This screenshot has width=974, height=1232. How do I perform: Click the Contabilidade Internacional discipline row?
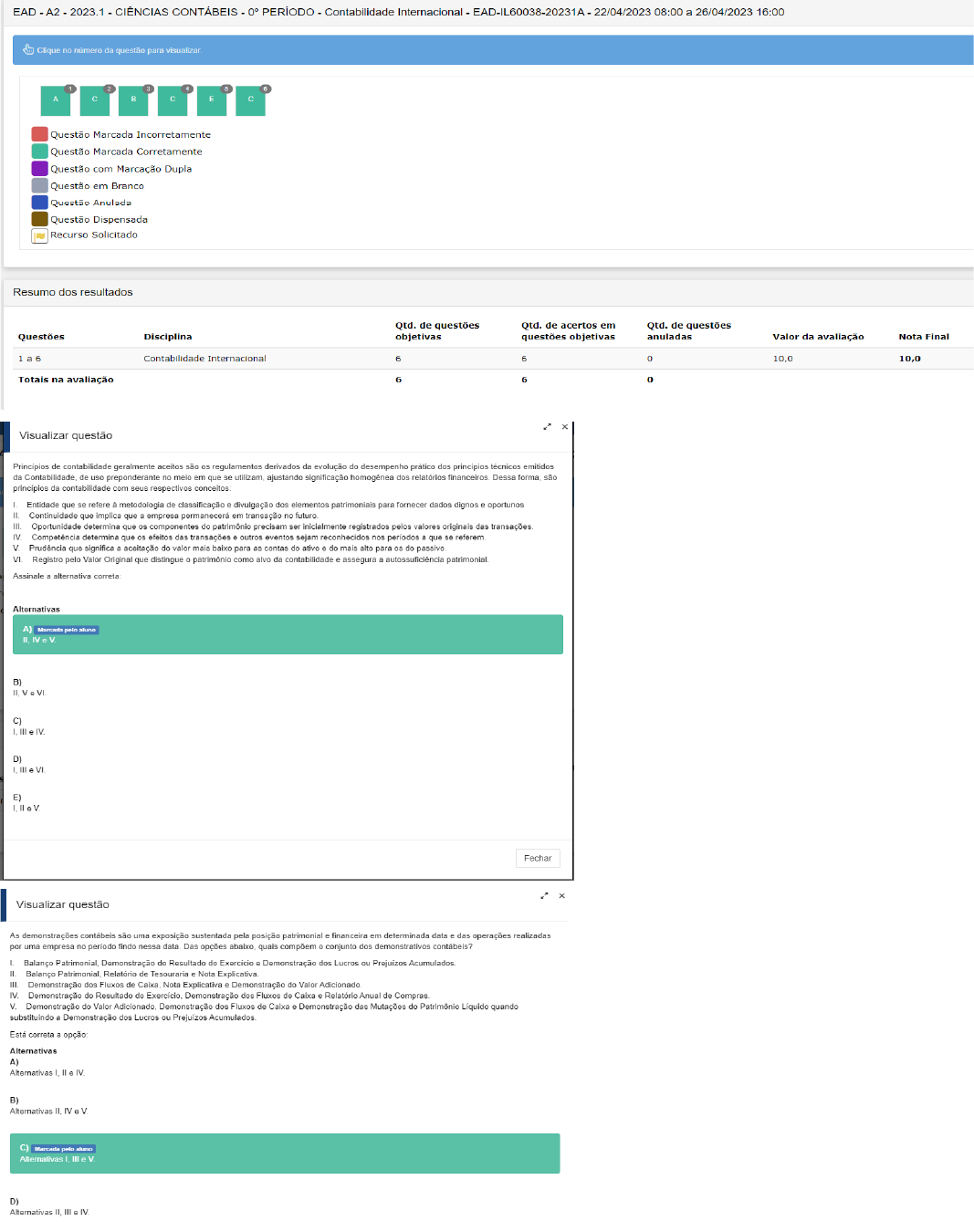[x=204, y=359]
